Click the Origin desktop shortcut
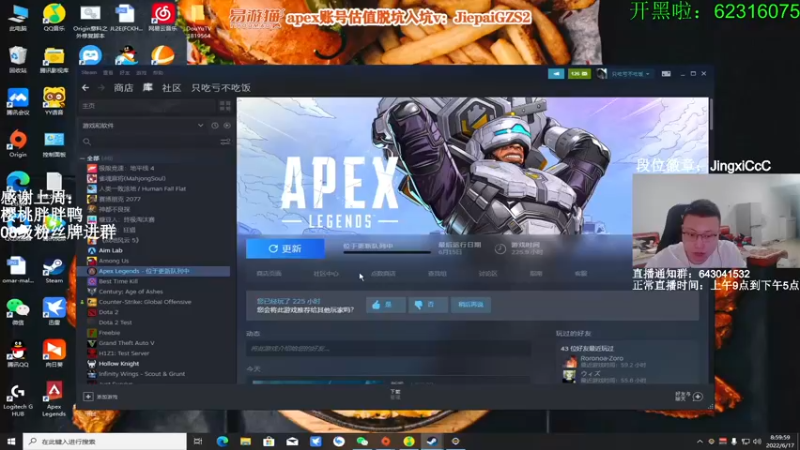The width and height of the screenshot is (800, 450). (x=18, y=143)
